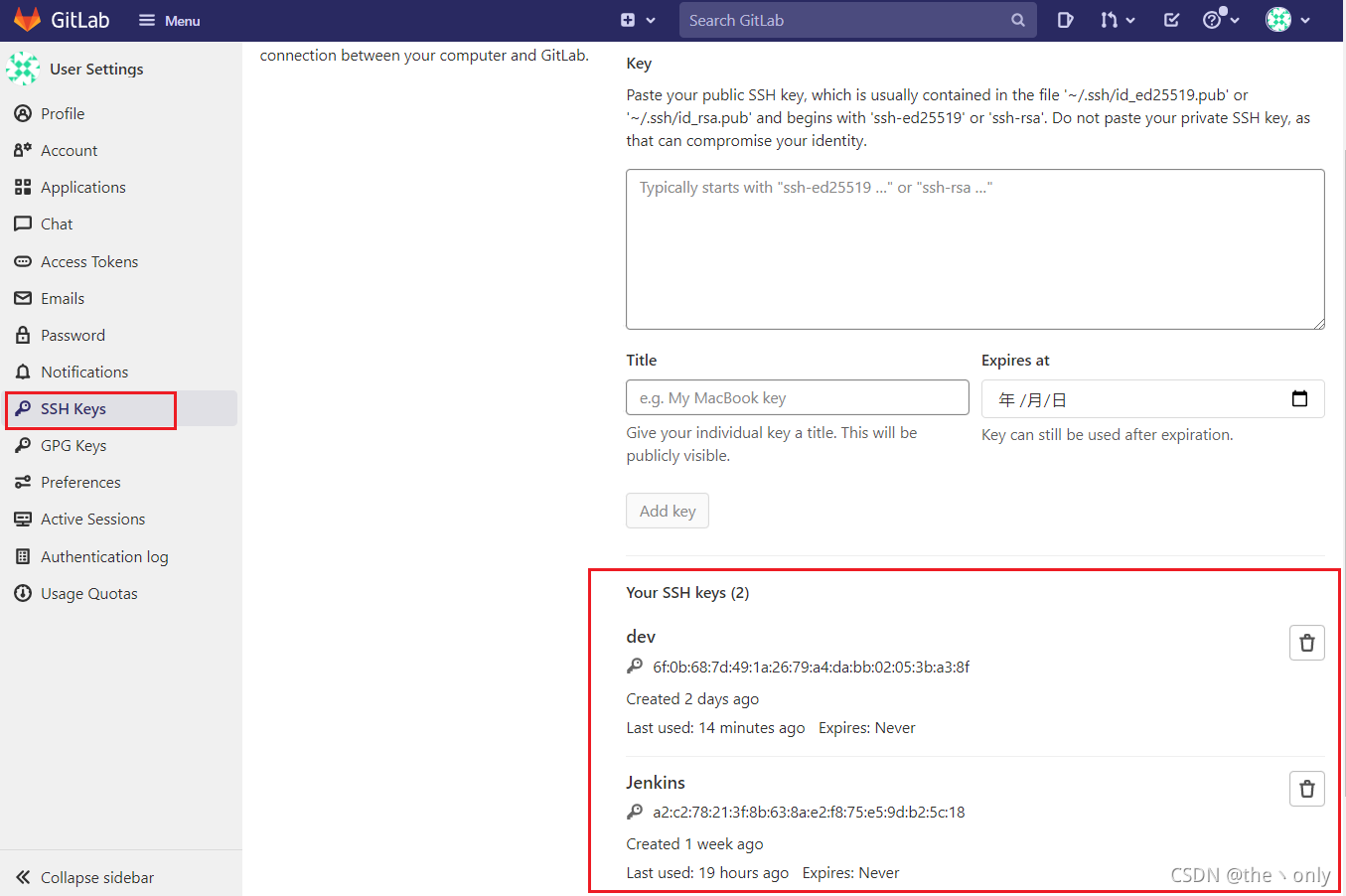Viewport: 1346px width, 896px height.
Task: Expand the Merge requests dropdown
Action: click(x=1118, y=20)
